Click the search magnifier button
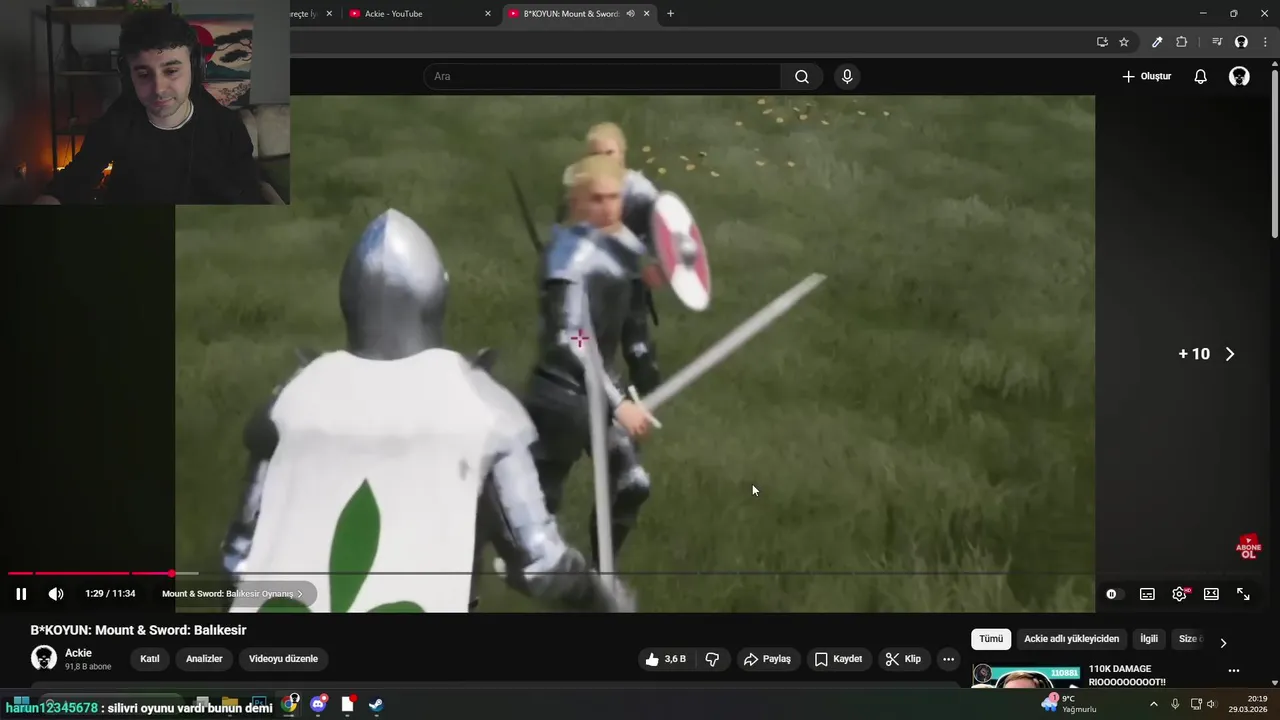 pyautogui.click(x=802, y=76)
